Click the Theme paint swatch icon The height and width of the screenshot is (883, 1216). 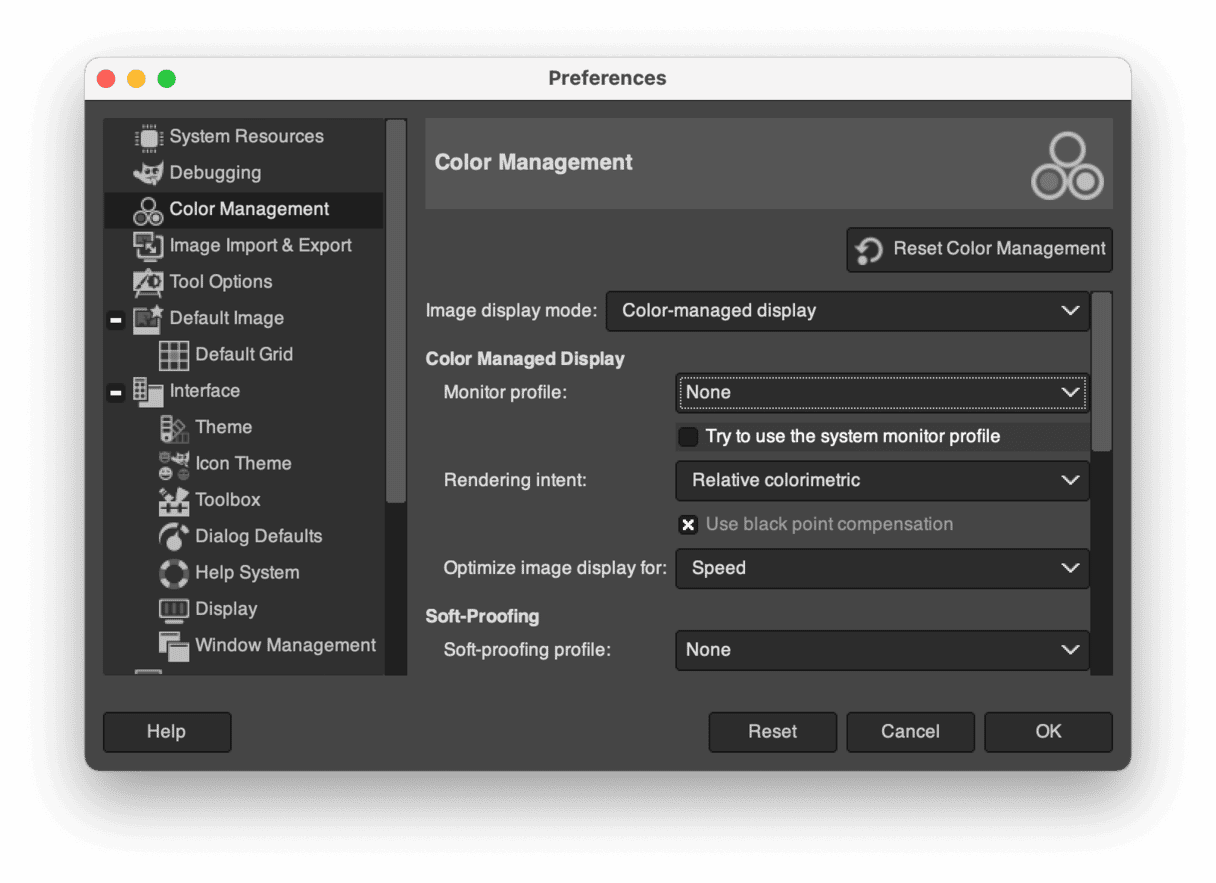[174, 428]
